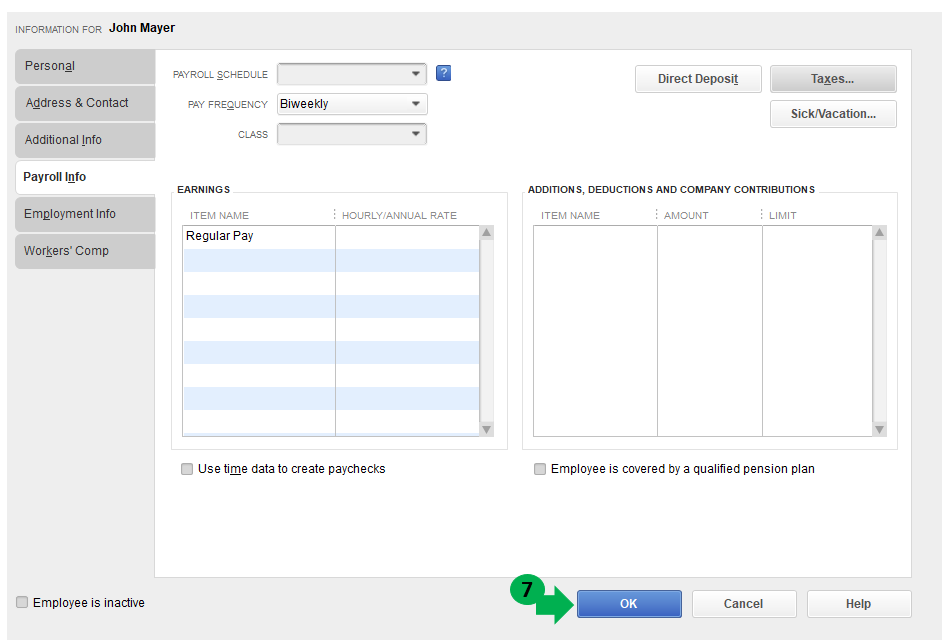Open the Personal tab
Viewport: 950px width, 640px height.
(x=85, y=66)
